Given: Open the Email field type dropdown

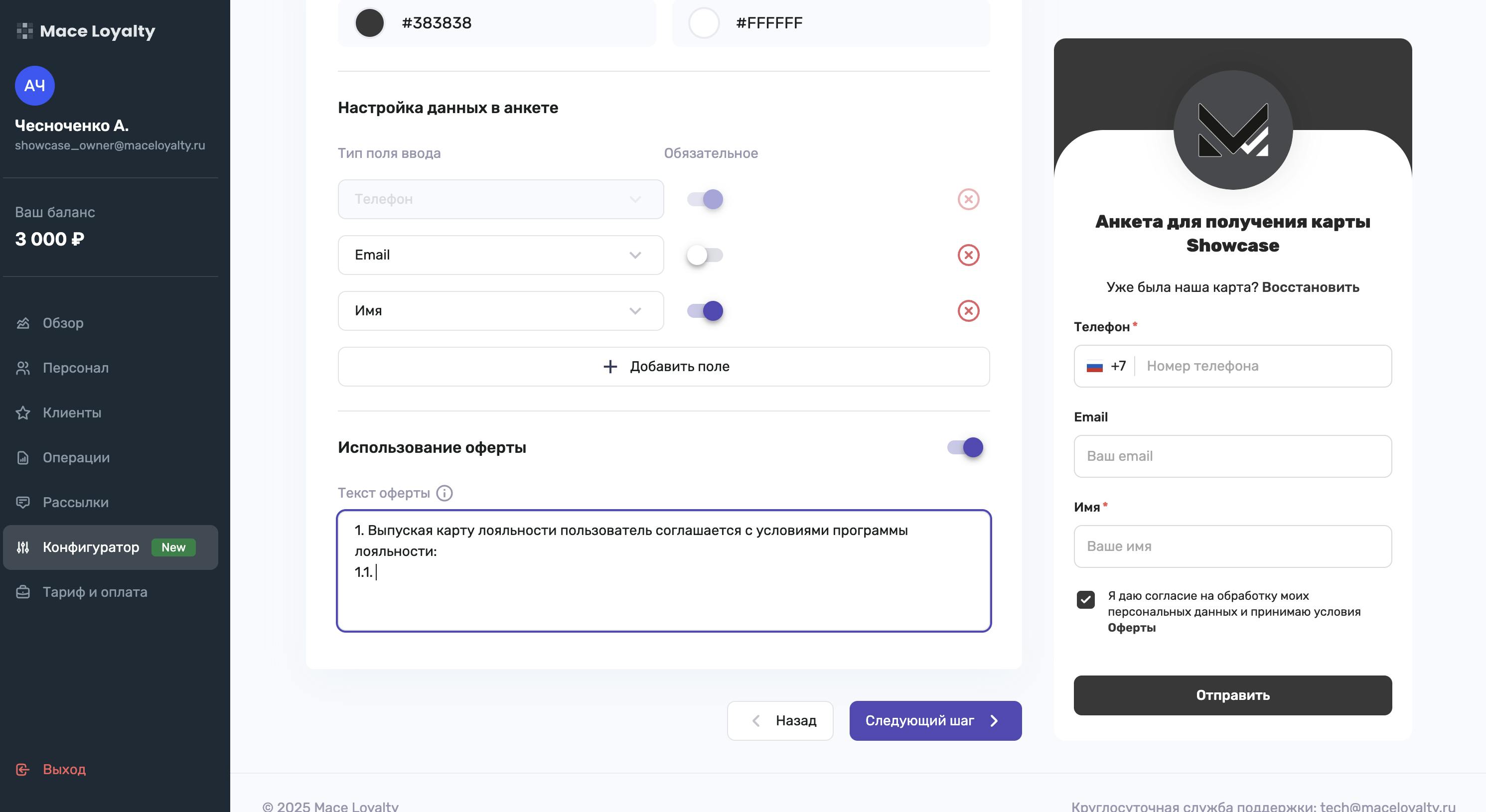Looking at the screenshot, I should [x=501, y=255].
